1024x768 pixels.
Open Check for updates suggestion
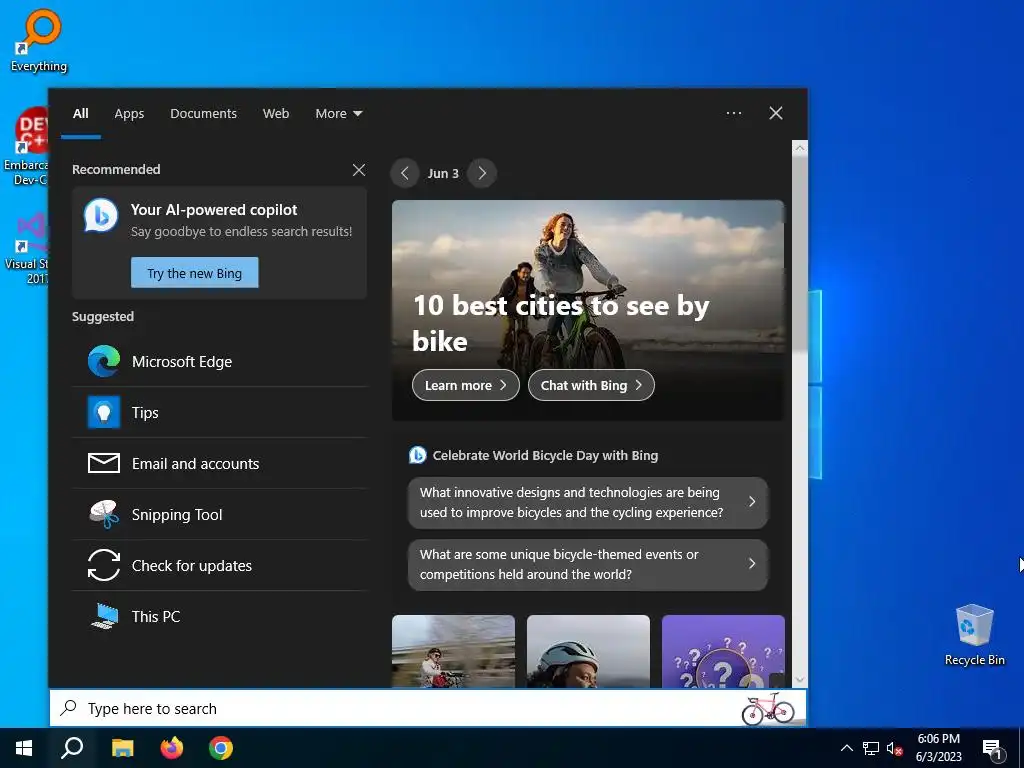(x=219, y=566)
